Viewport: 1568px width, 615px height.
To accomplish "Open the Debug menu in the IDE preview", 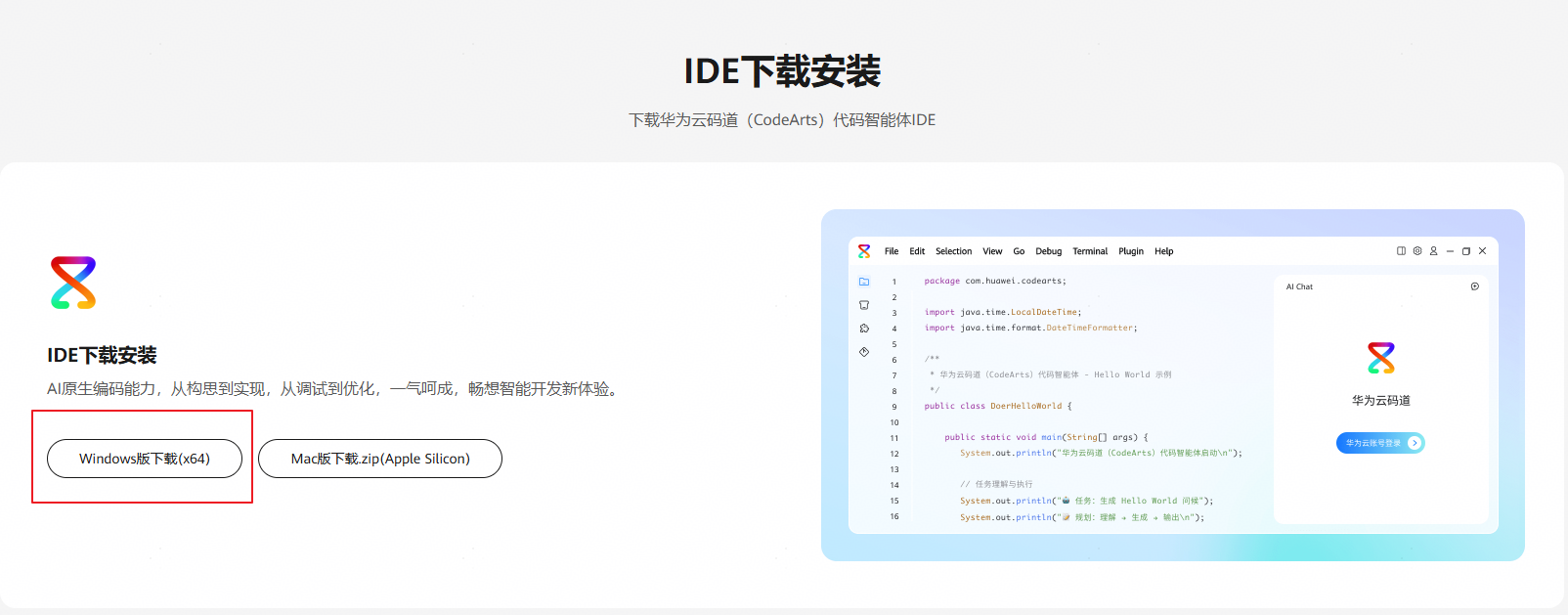I will 1049,251.
